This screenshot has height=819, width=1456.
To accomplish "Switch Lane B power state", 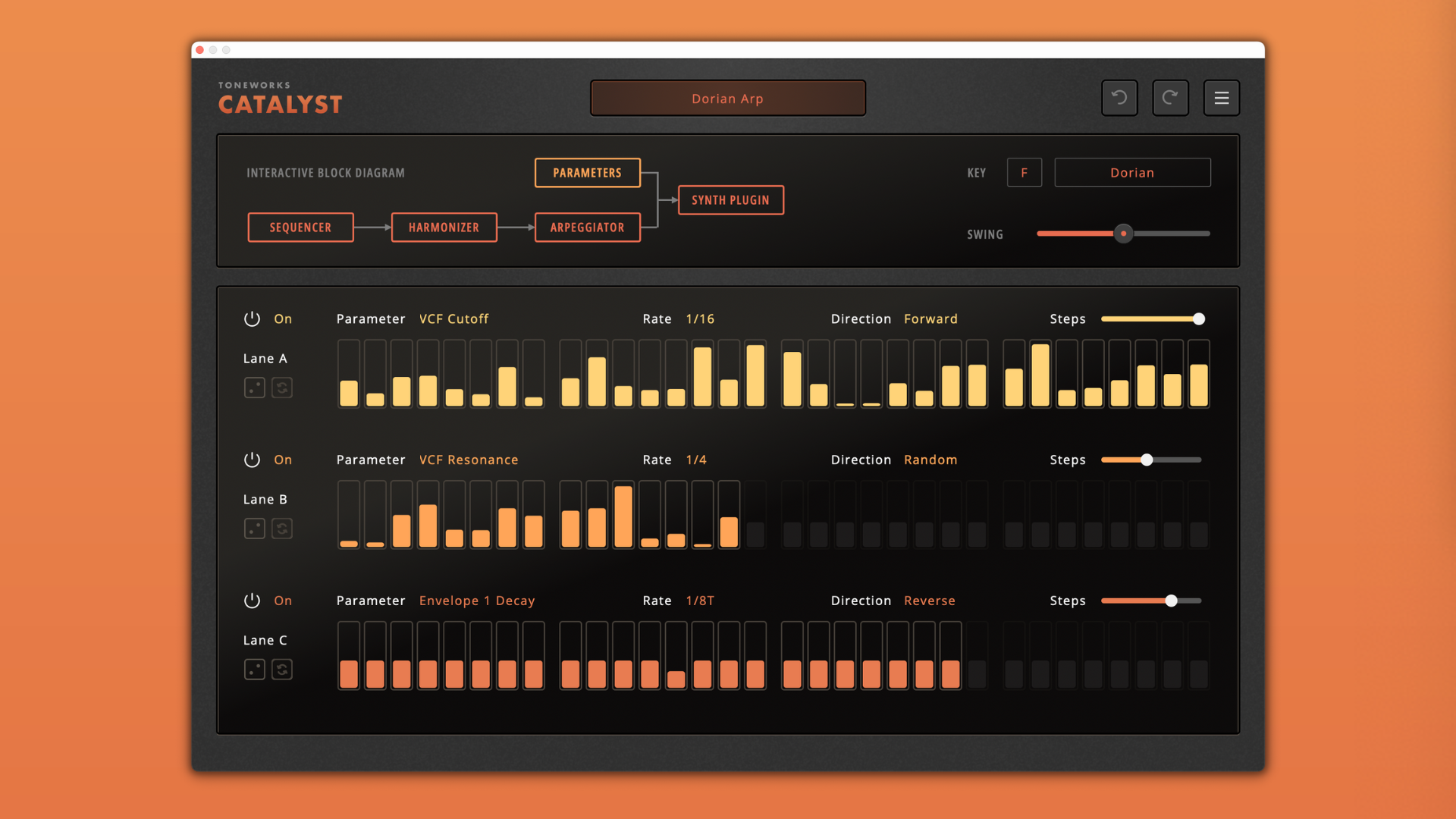I will [252, 460].
